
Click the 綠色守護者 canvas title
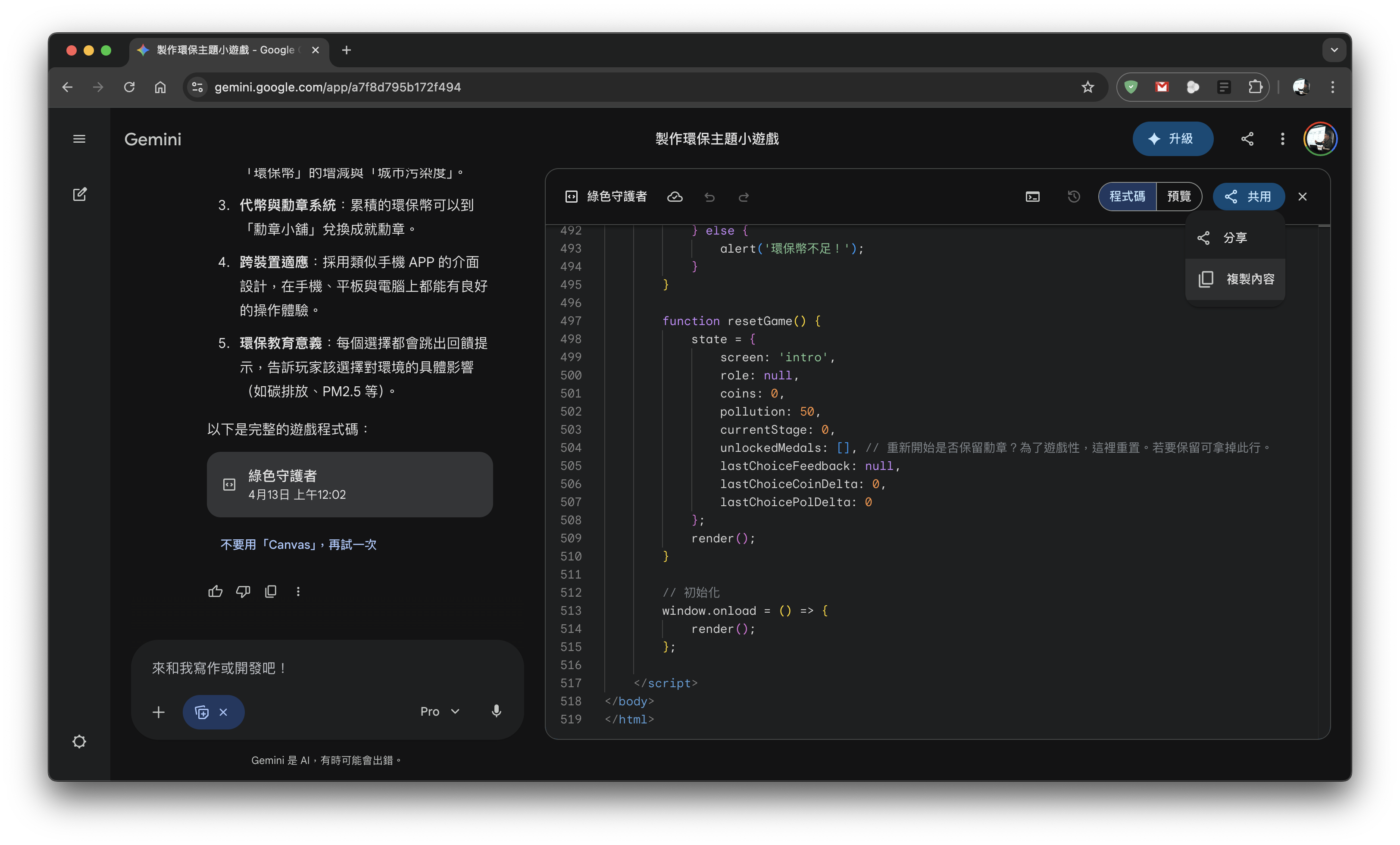point(616,197)
